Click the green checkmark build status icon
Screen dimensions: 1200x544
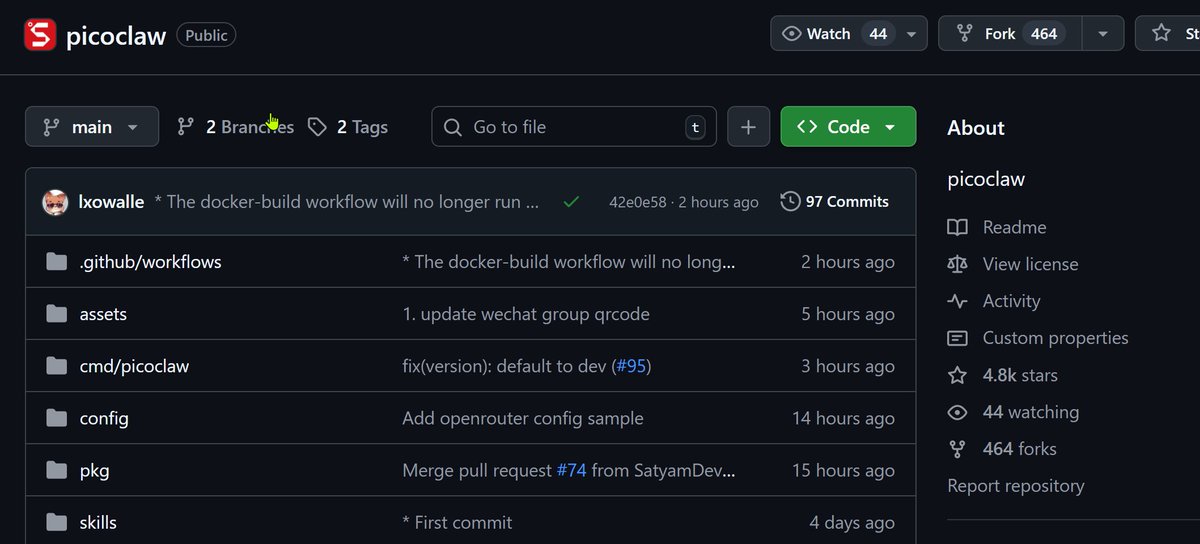tap(571, 202)
